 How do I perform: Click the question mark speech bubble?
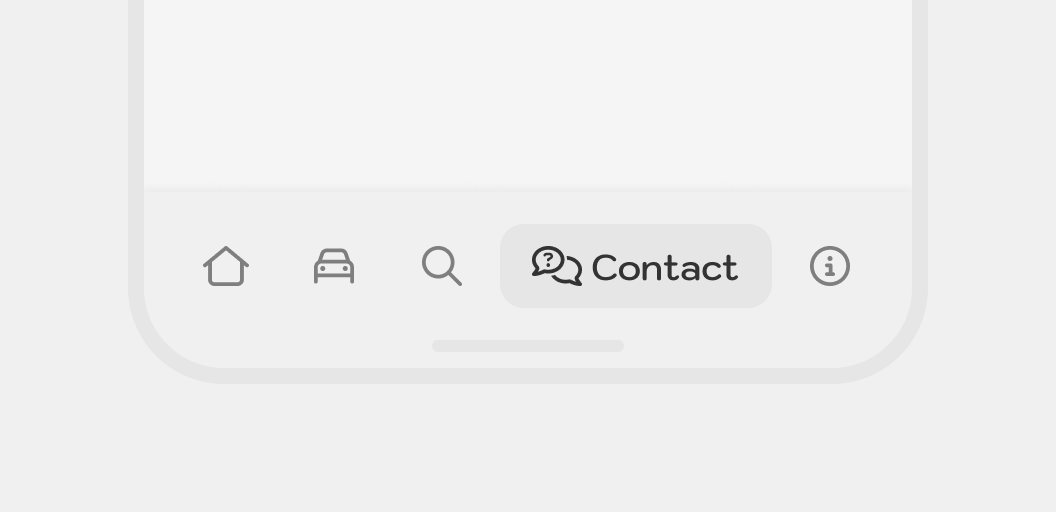(548, 261)
